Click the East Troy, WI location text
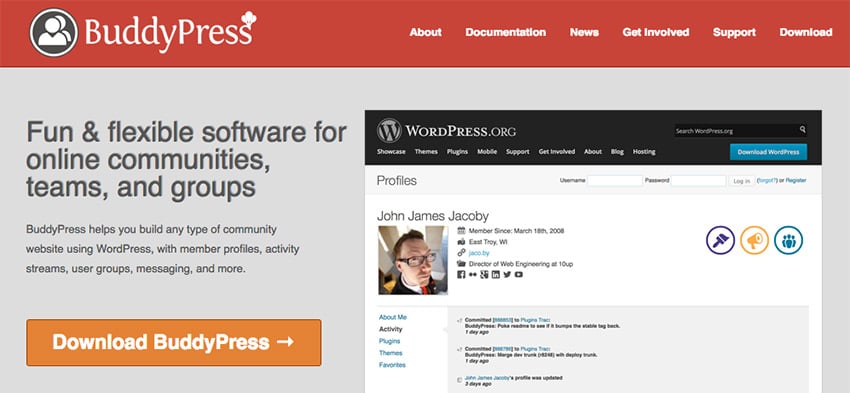850x393 pixels. pyautogui.click(x=488, y=242)
